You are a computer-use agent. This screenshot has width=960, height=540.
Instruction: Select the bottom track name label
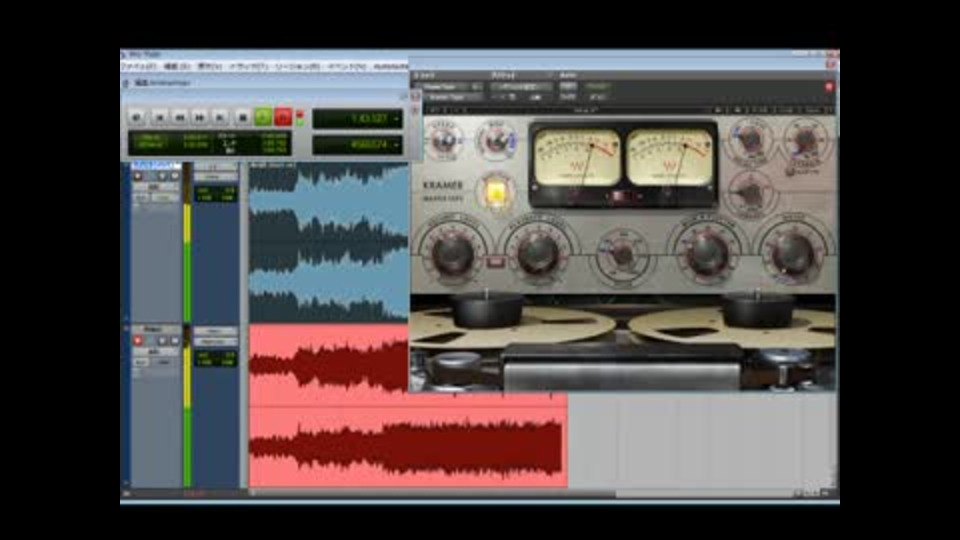point(156,330)
